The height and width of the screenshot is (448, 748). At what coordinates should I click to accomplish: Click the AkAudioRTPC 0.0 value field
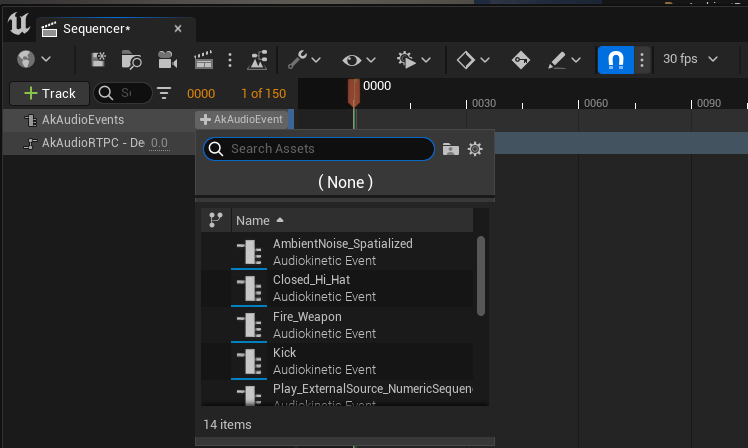(159, 143)
